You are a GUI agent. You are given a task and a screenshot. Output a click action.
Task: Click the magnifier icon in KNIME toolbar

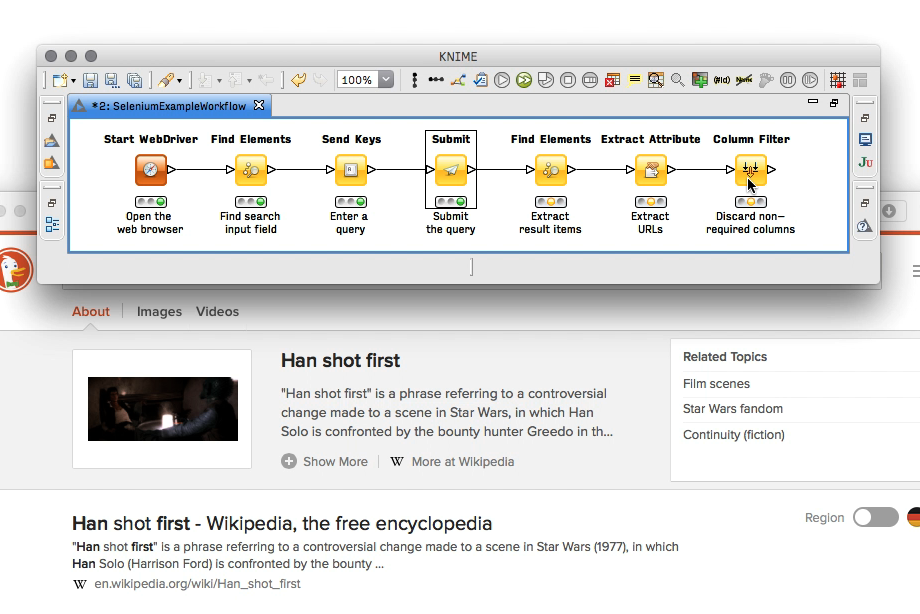(677, 80)
